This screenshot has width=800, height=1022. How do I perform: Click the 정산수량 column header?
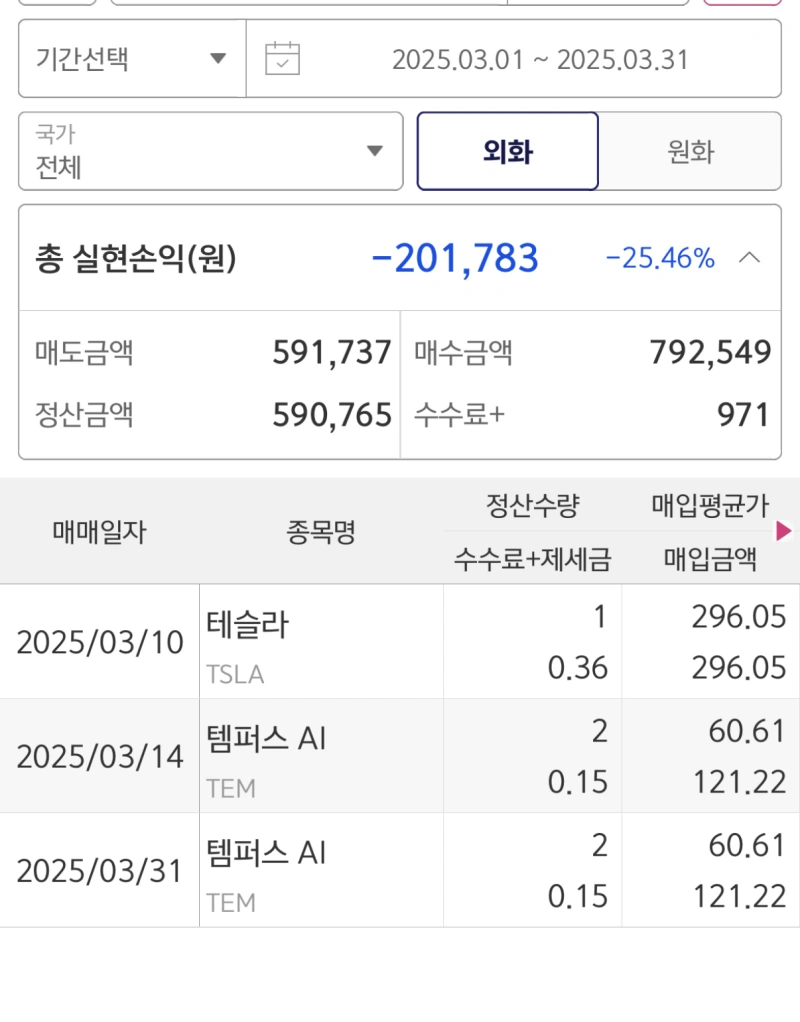[x=533, y=505]
